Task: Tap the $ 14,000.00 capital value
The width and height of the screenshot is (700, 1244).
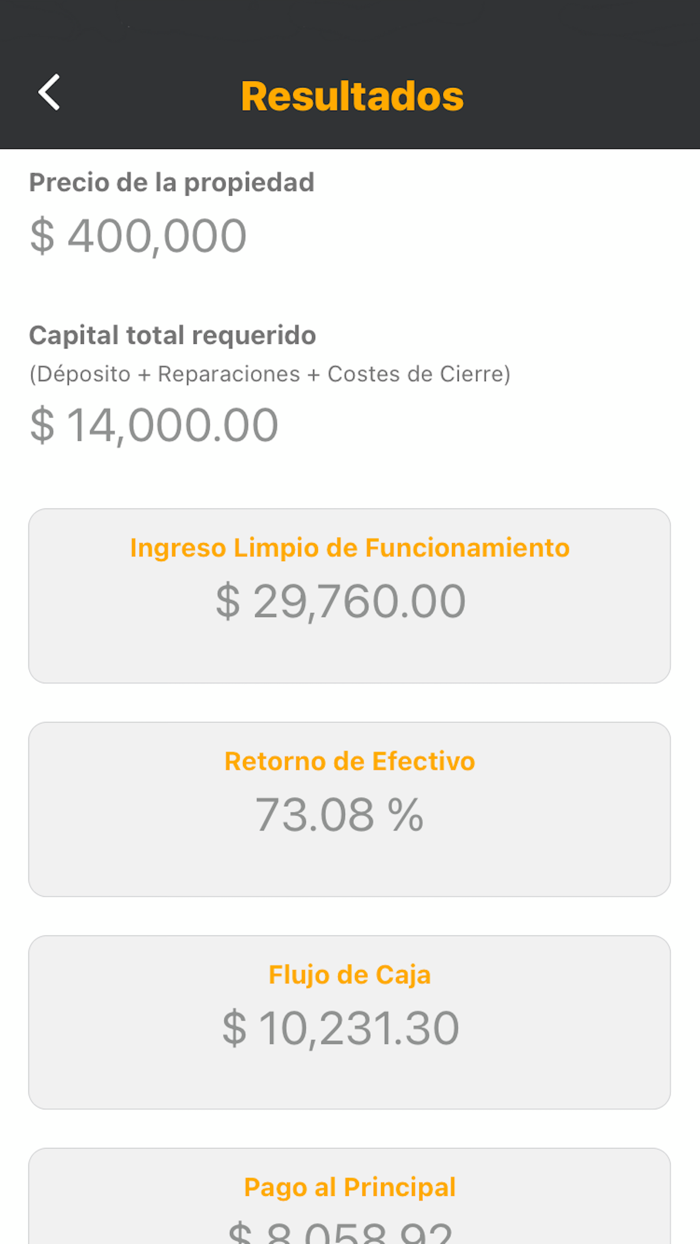Action: click(x=152, y=424)
